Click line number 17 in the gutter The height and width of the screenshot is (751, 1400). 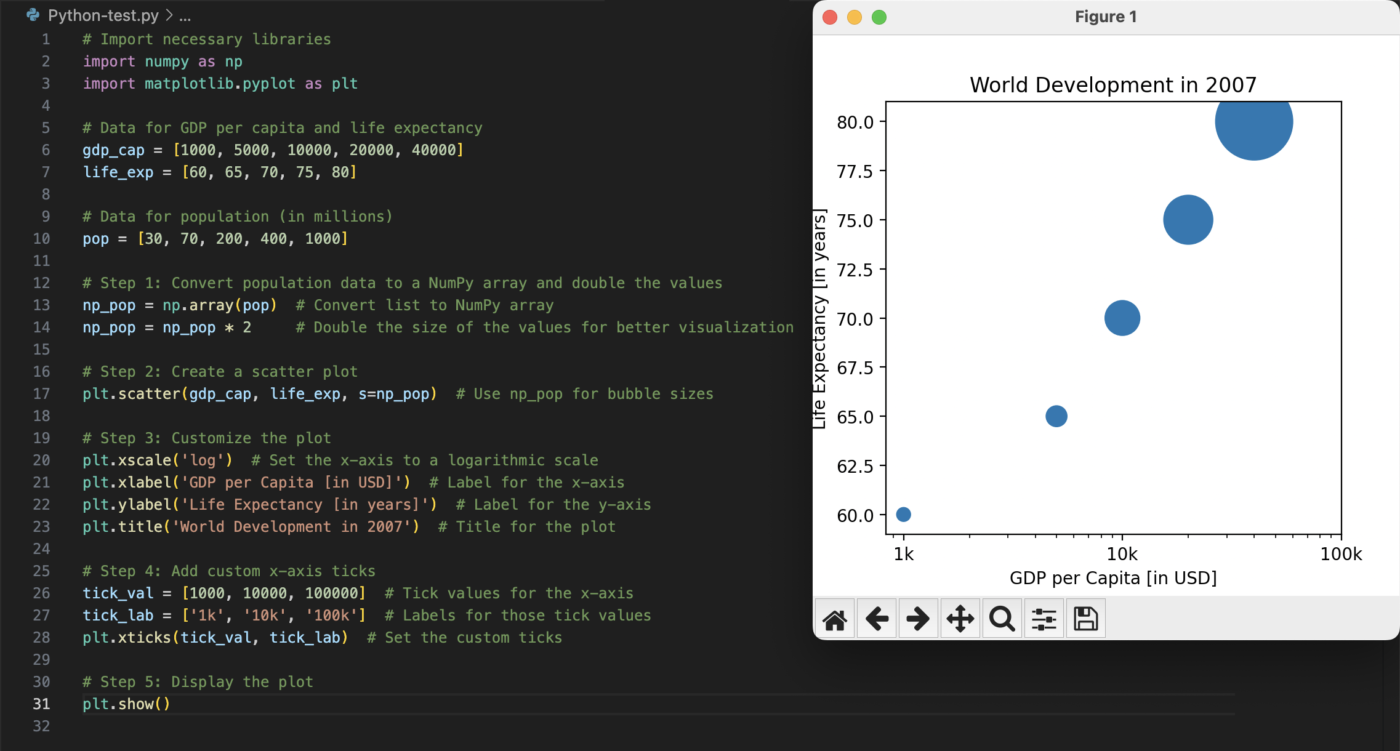[x=41, y=394]
